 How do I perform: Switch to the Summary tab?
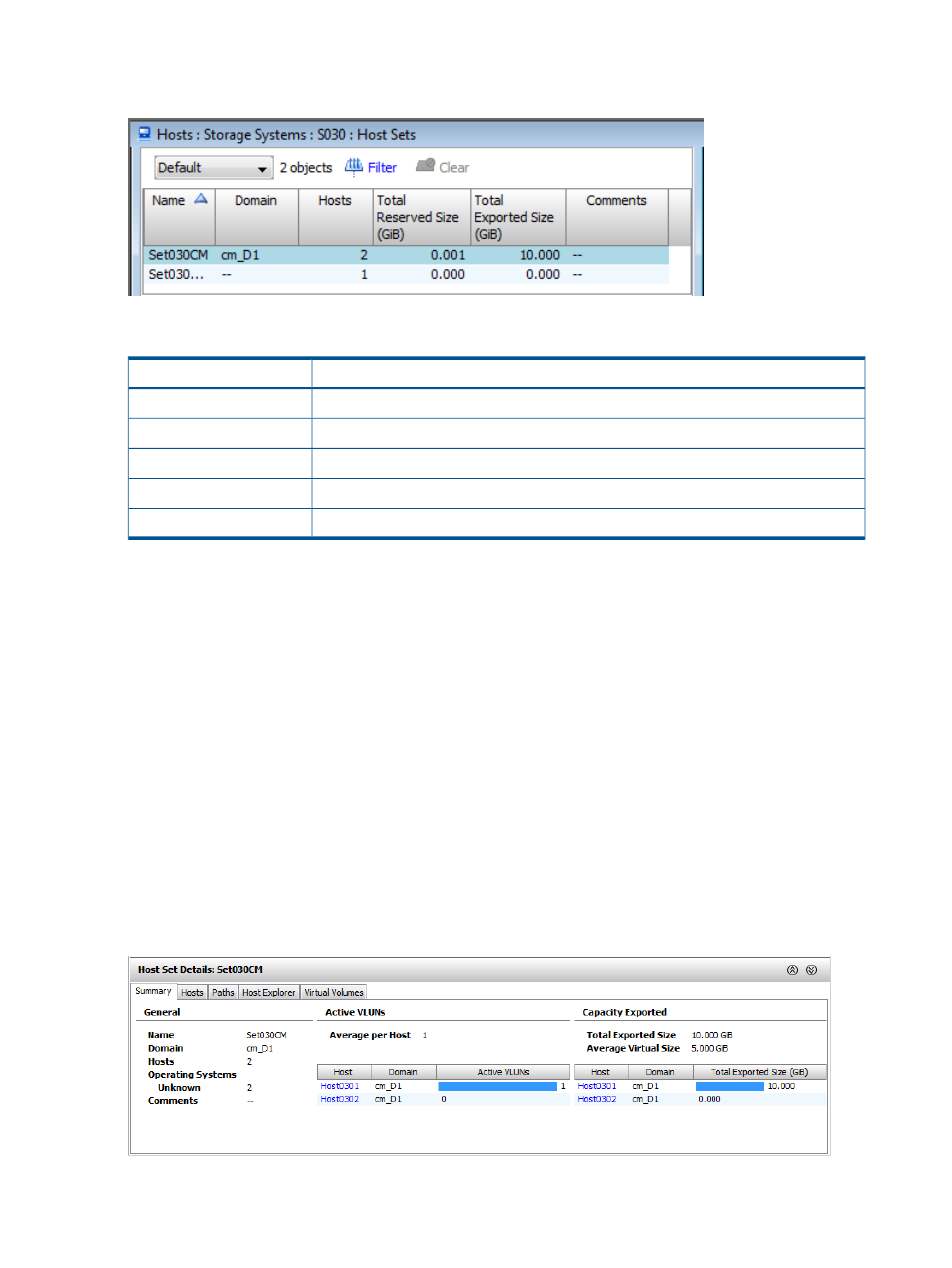coord(153,991)
